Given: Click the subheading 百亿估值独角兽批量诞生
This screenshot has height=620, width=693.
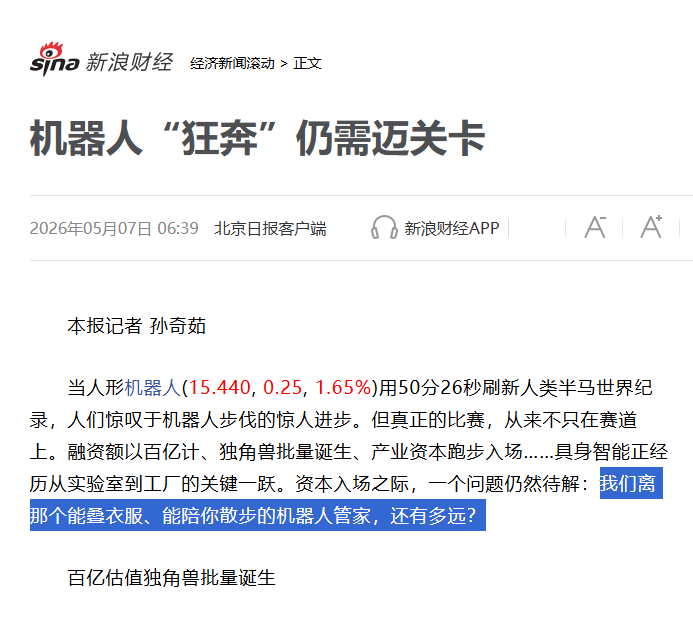Looking at the screenshot, I should (x=171, y=578).
